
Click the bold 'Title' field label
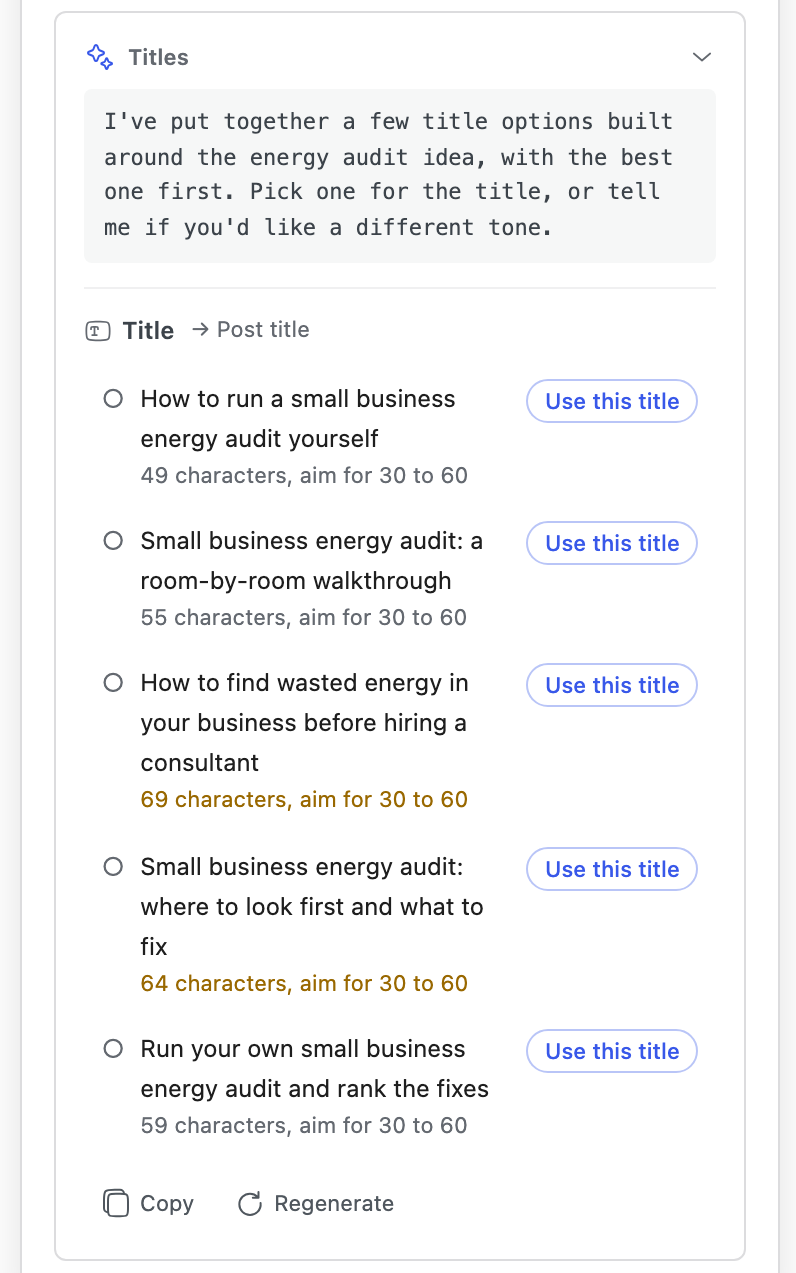[148, 331]
